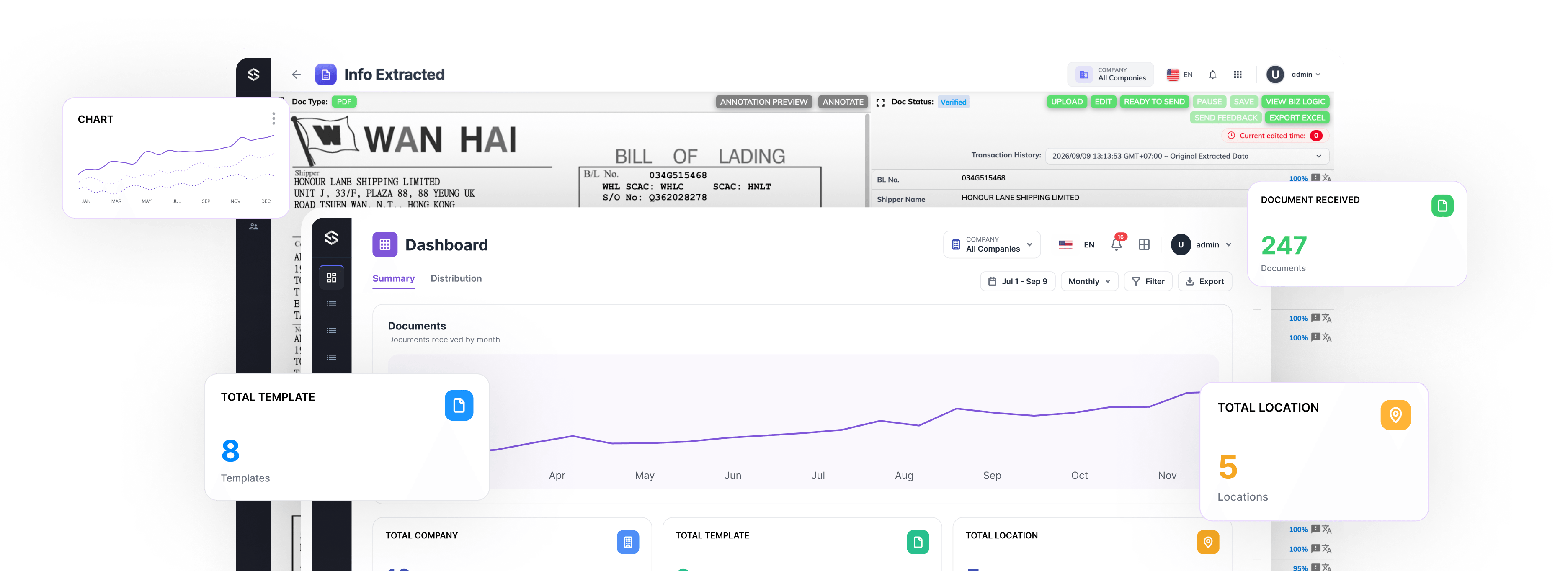Click first list icon in Dashboard sidebar
Screen dimensions: 1568x571
pyautogui.click(x=331, y=304)
